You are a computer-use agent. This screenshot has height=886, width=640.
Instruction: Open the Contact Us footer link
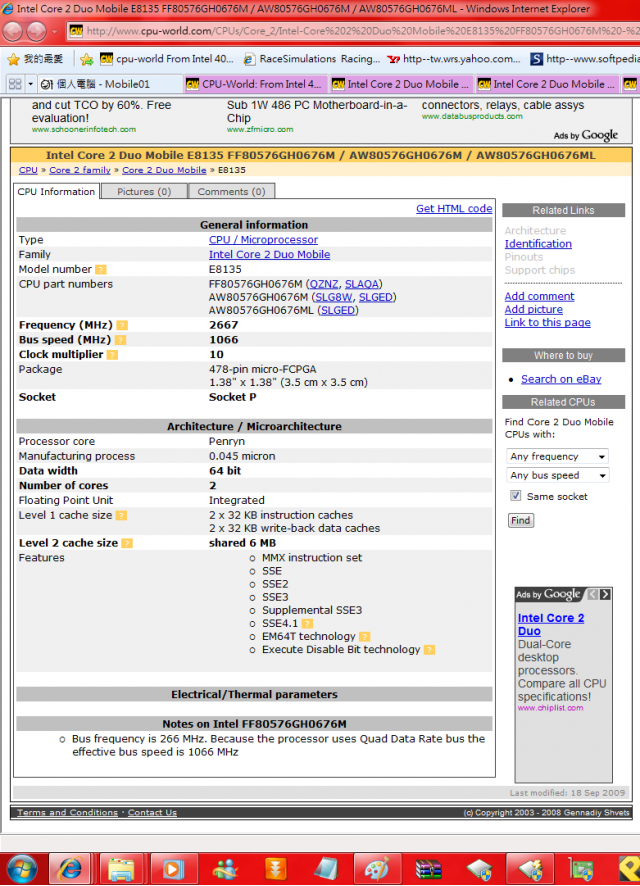pos(152,812)
